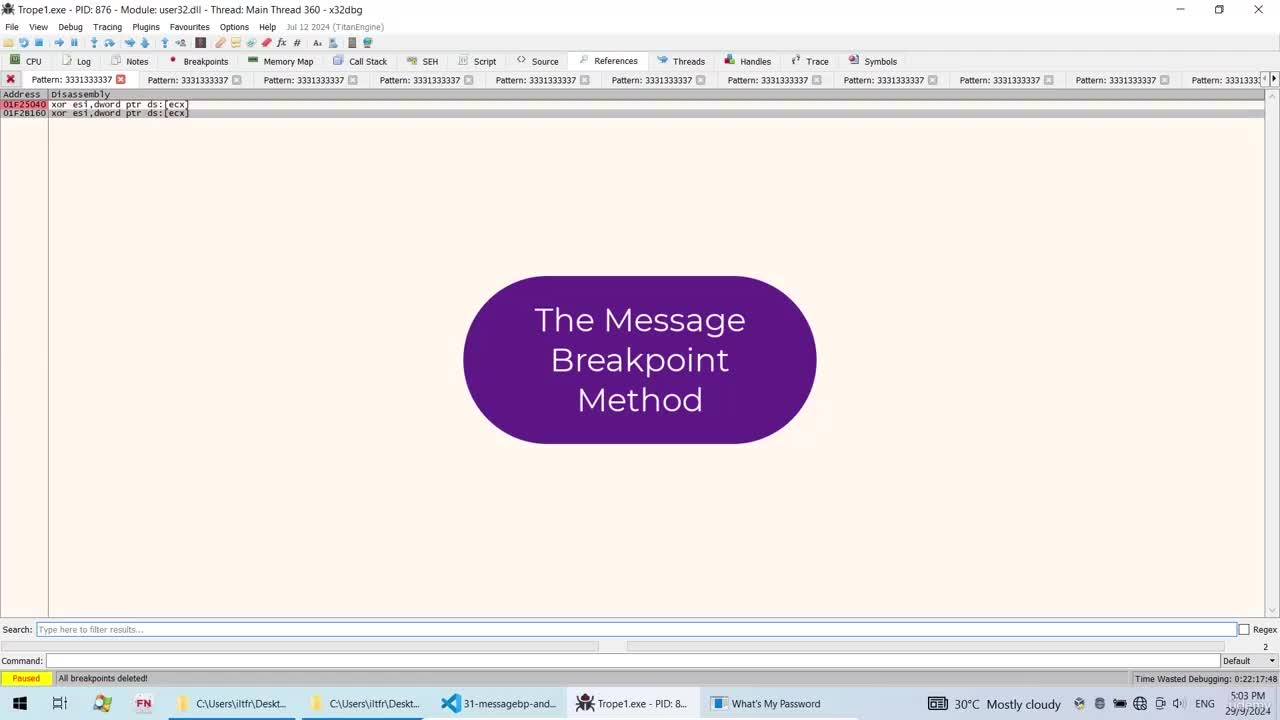Image resolution: width=1280 pixels, height=720 pixels.
Task: Open the Options menu
Action: 234,27
